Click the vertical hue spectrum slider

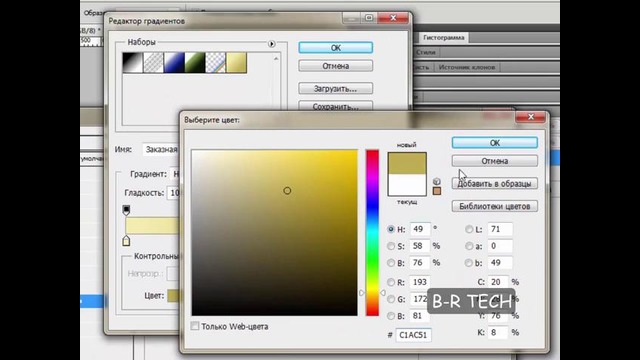click(x=372, y=233)
